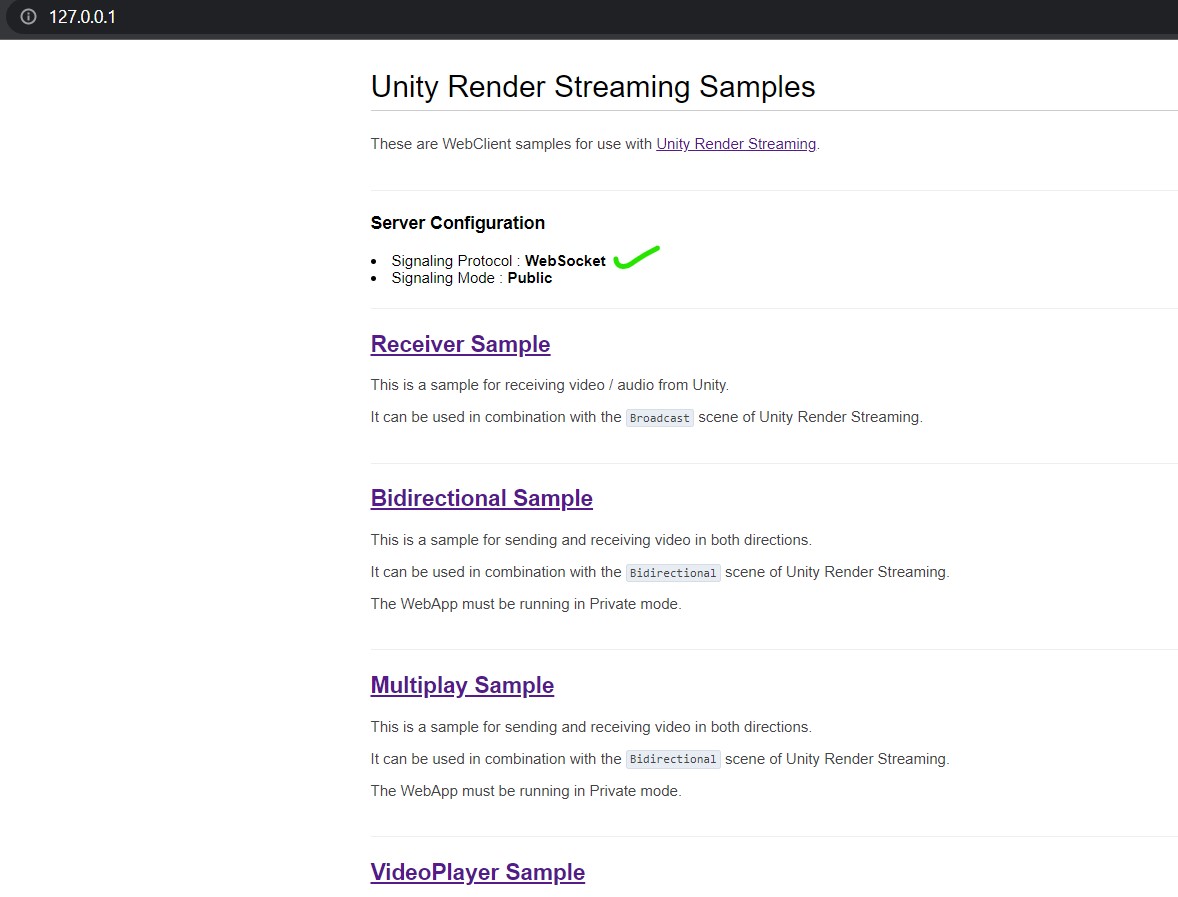Screen dimensions: 1178x897
Task: Click the Unity Render Streaming hyperlink in the intro
Action: (x=736, y=144)
